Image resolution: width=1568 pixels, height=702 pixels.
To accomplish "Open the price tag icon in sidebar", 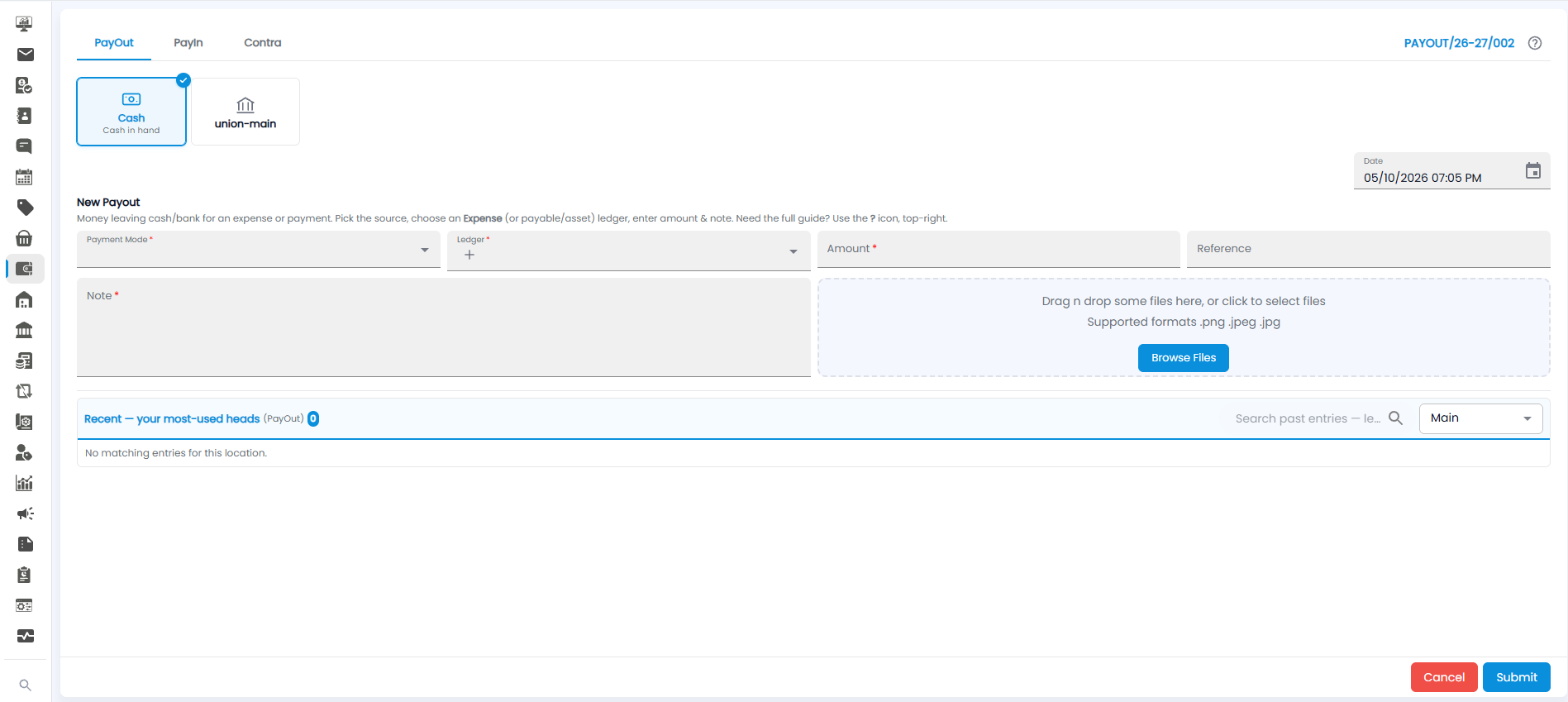I will (25, 208).
